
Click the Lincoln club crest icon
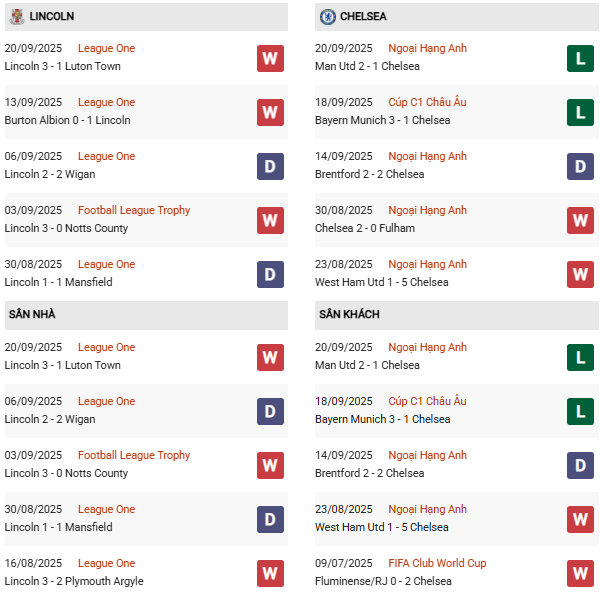click(x=17, y=17)
